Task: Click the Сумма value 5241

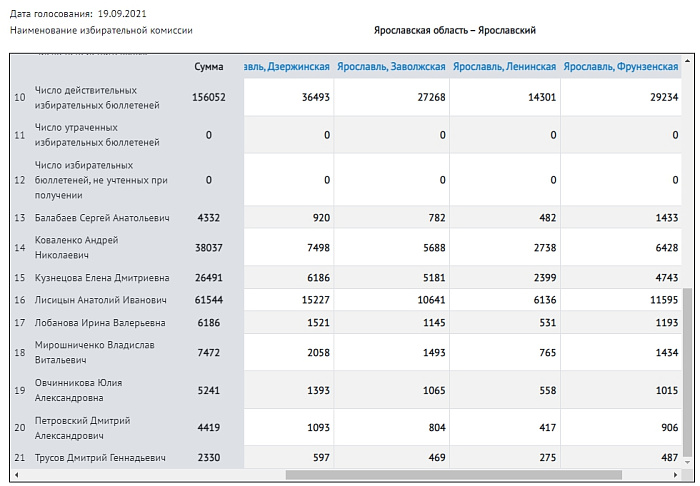Action: [x=208, y=390]
